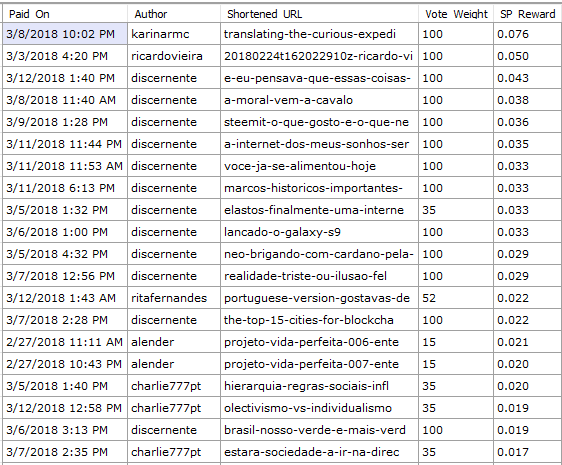562x465 pixels.
Task: Click URL e-eu-pensava-que-essas-coisas-
Action: coord(319,78)
